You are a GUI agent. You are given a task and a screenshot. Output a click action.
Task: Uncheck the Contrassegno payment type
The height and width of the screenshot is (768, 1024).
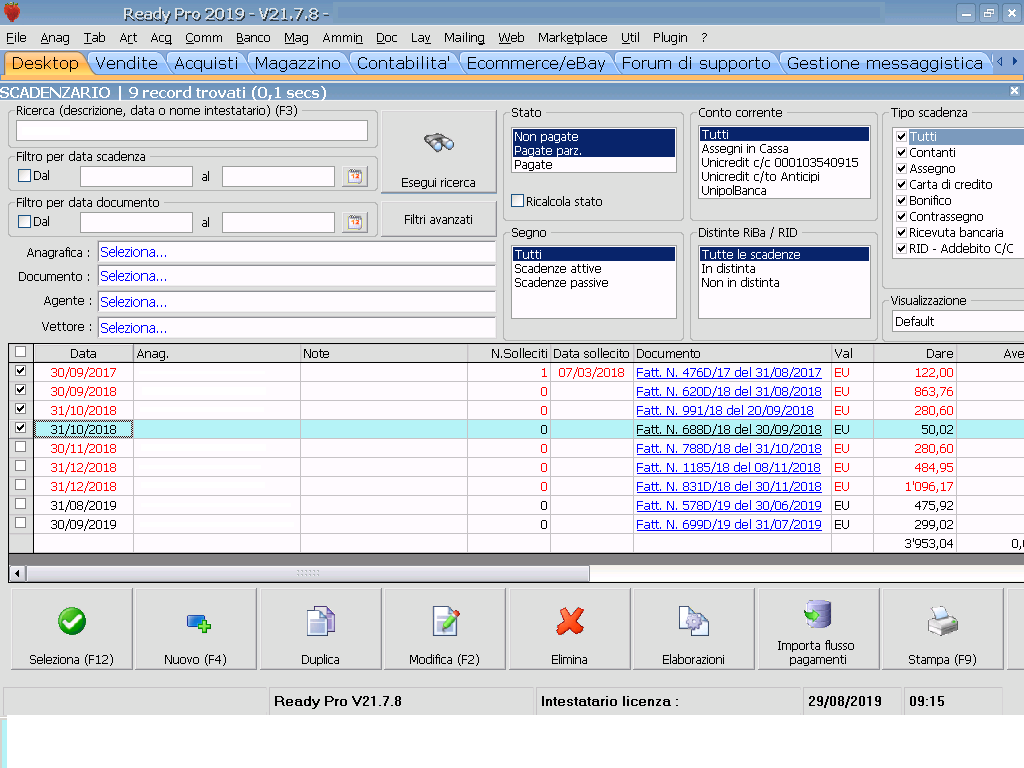(x=901, y=216)
